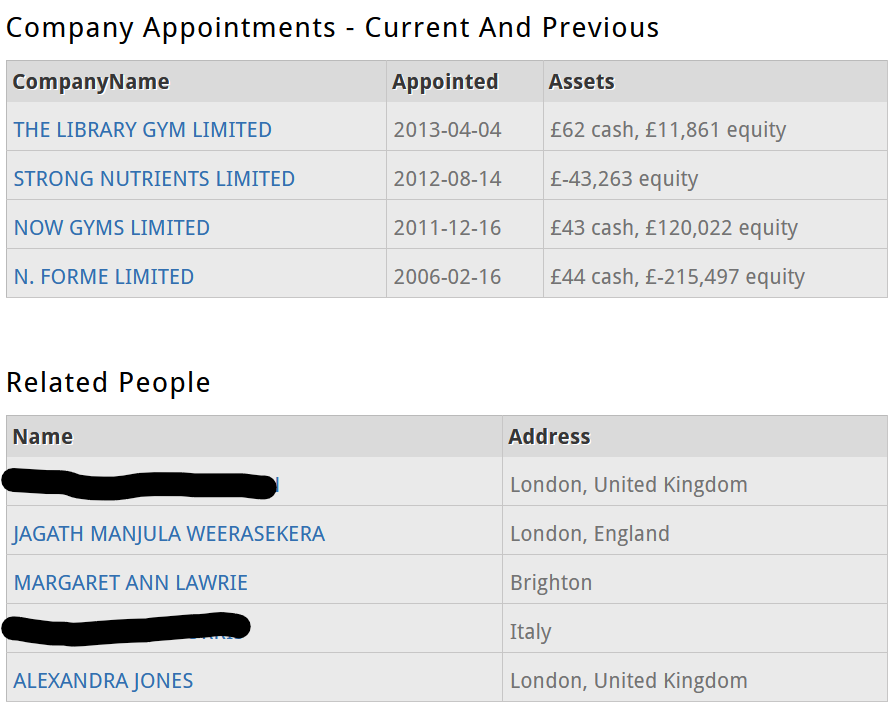This screenshot has width=895, height=715.
Task: Click the NOW GYMS LIMITED link
Action: (x=111, y=228)
